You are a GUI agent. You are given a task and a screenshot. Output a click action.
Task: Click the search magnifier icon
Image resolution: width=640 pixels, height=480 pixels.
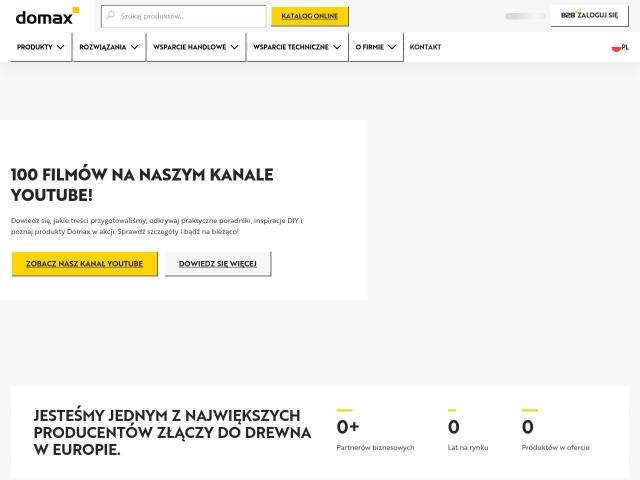click(110, 16)
